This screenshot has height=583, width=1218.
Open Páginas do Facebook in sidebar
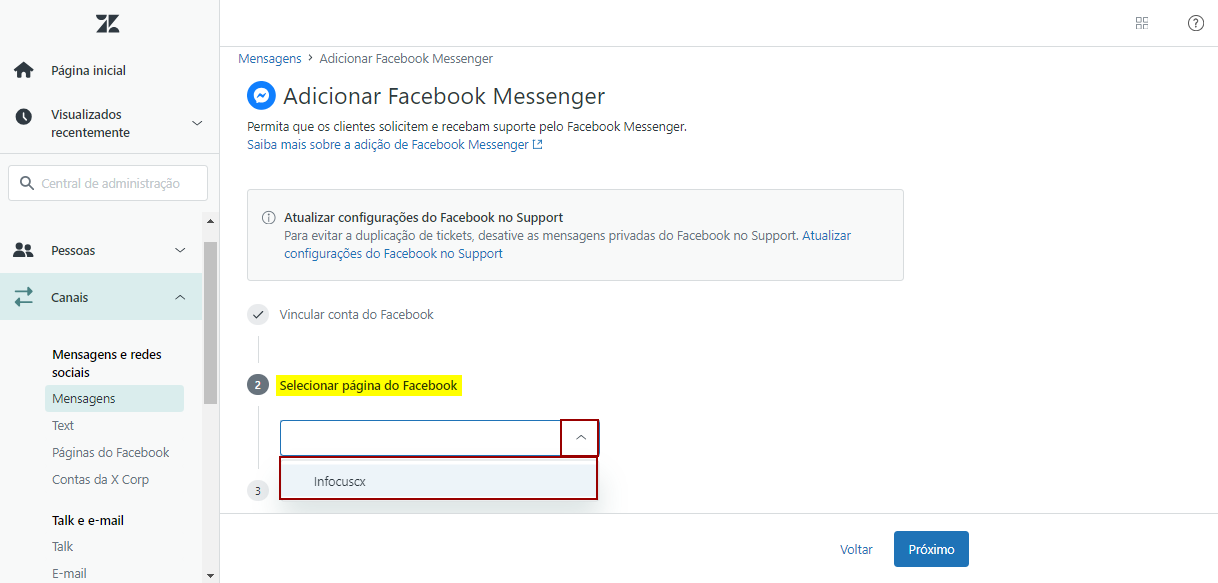tap(110, 452)
